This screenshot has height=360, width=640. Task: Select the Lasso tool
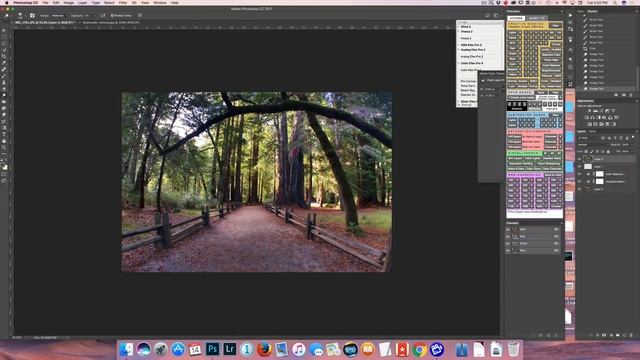tap(4, 43)
